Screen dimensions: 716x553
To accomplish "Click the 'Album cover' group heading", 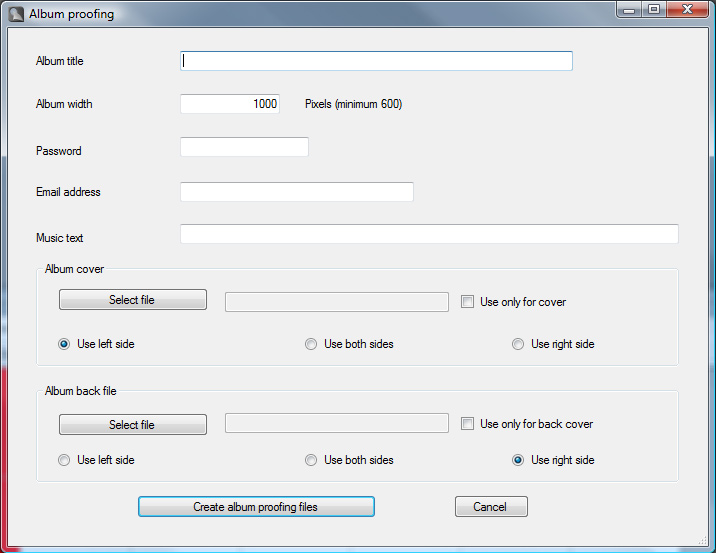I will (74, 269).
